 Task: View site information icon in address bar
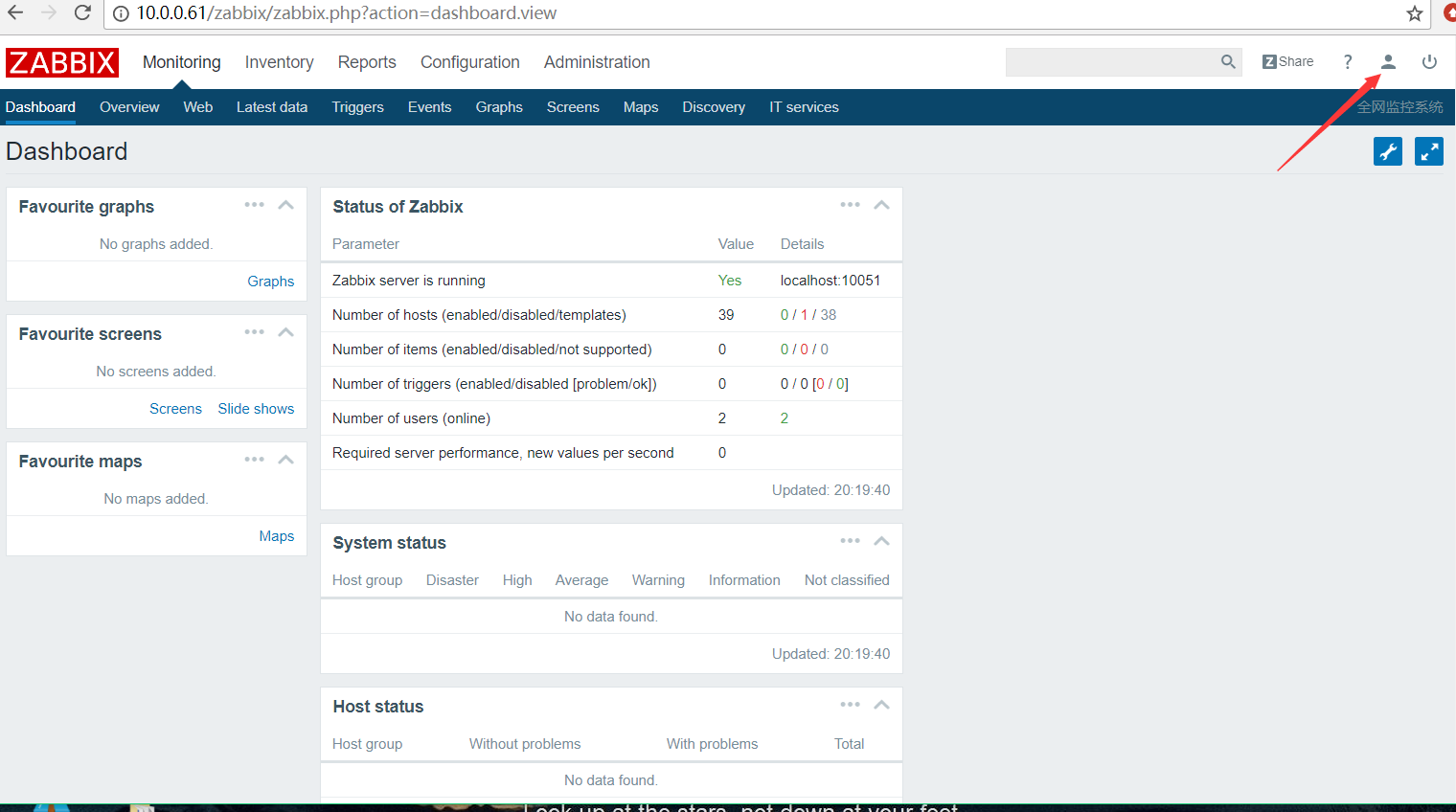coord(121,13)
